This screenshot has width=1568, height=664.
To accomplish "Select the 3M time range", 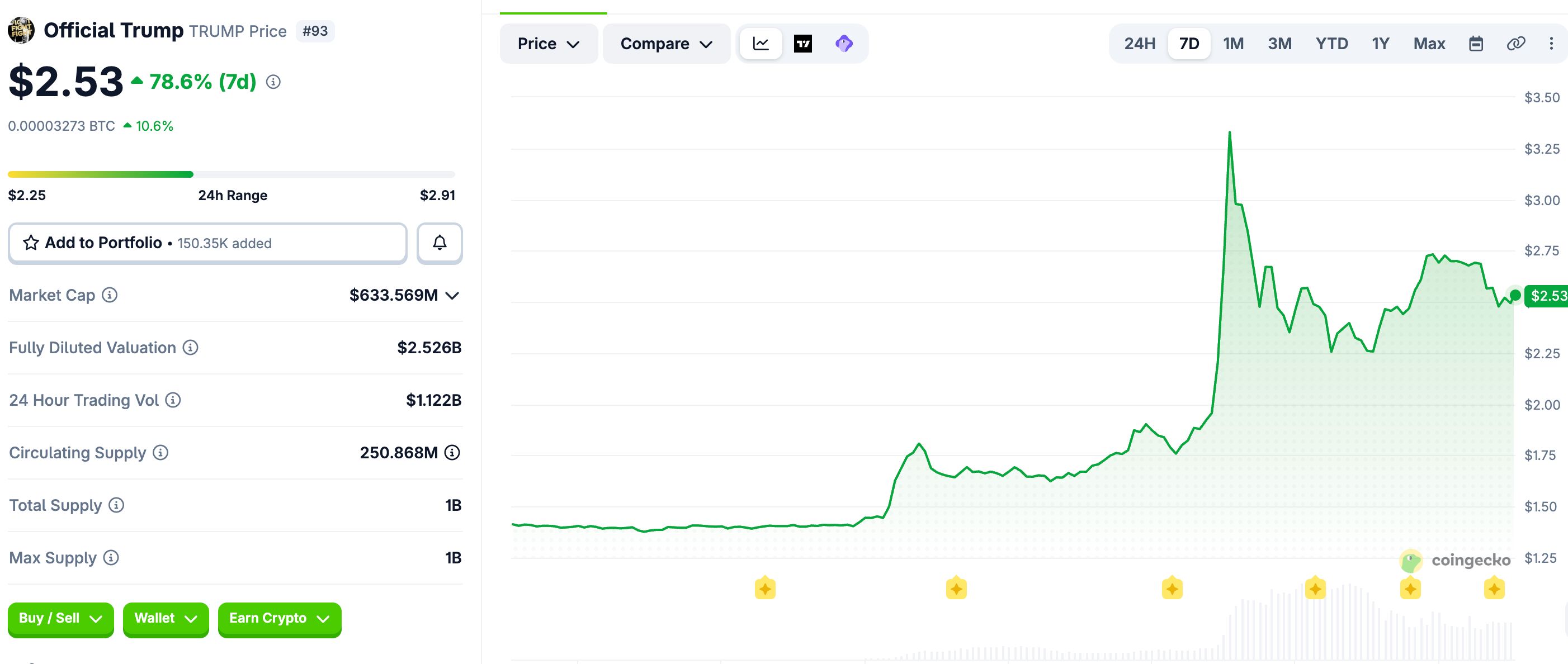I will [1279, 43].
